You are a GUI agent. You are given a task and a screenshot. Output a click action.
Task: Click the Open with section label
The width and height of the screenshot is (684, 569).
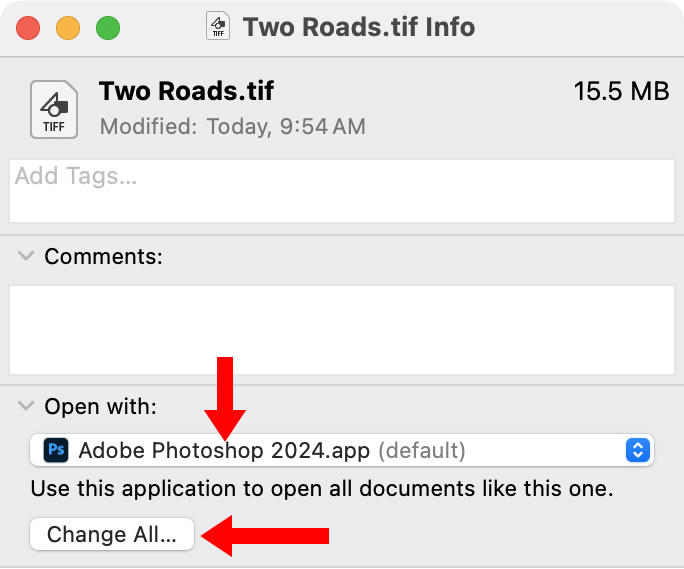(100, 407)
